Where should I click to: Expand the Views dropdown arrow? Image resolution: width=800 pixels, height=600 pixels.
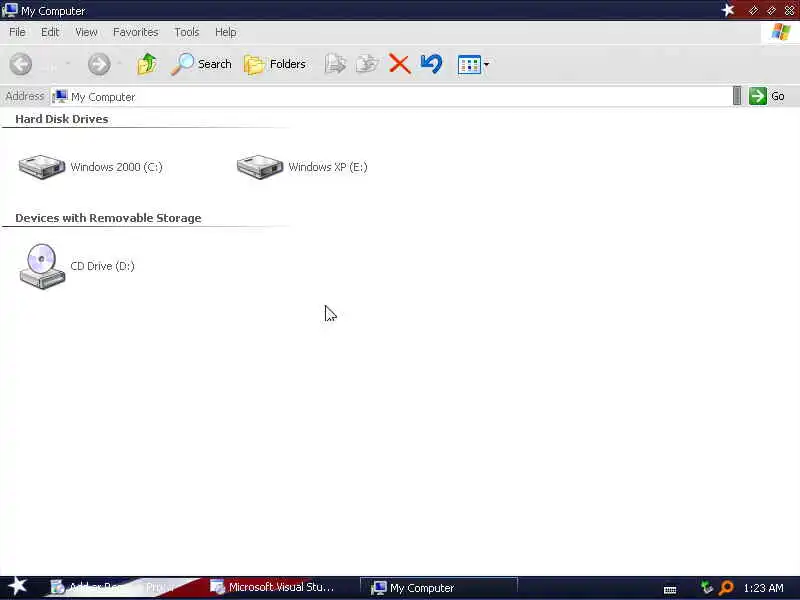point(486,65)
